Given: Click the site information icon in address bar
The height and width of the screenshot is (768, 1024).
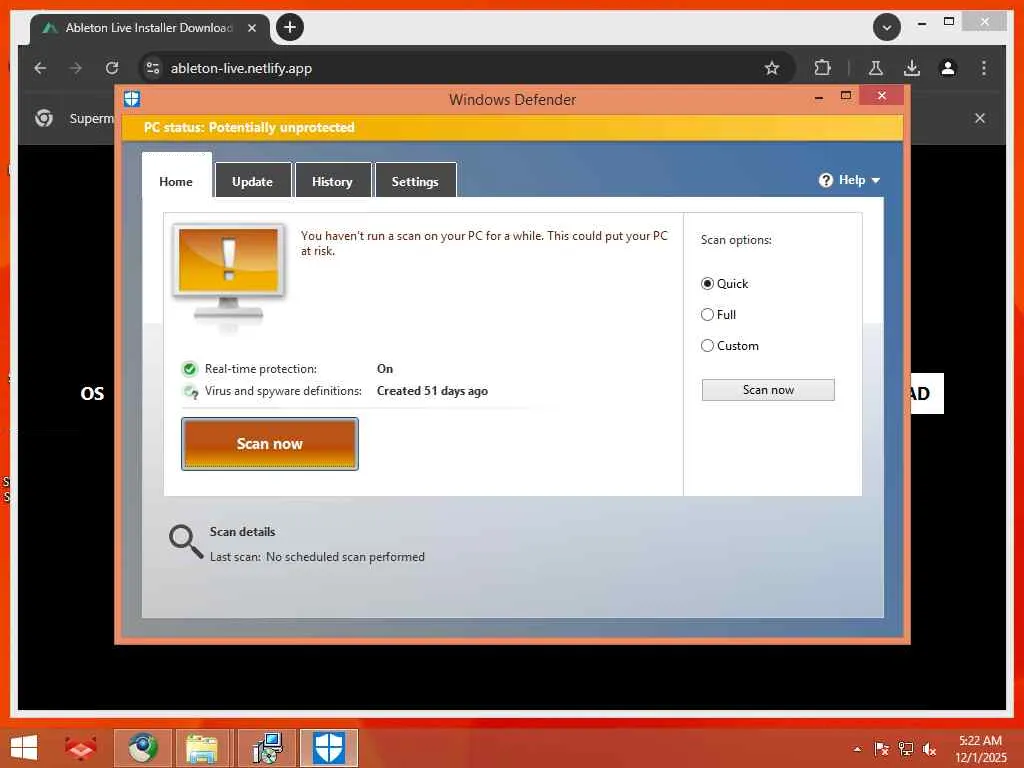Looking at the screenshot, I should (x=153, y=68).
